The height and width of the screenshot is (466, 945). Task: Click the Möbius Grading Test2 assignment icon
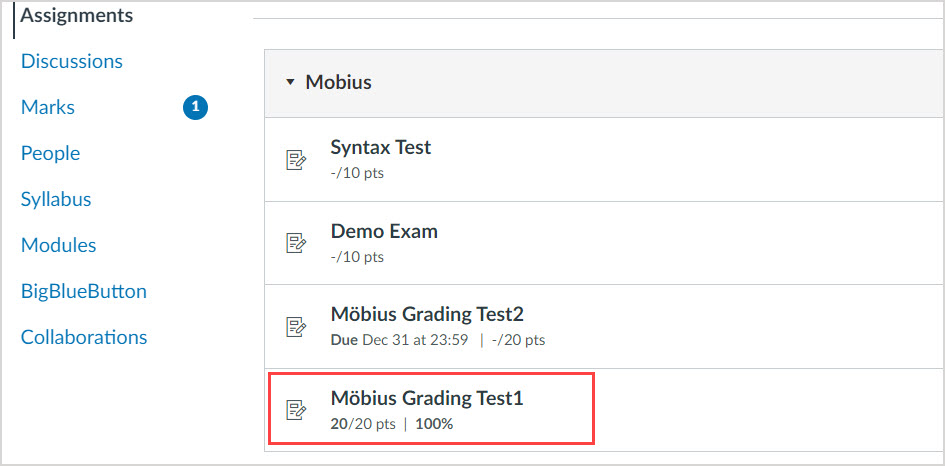click(296, 326)
